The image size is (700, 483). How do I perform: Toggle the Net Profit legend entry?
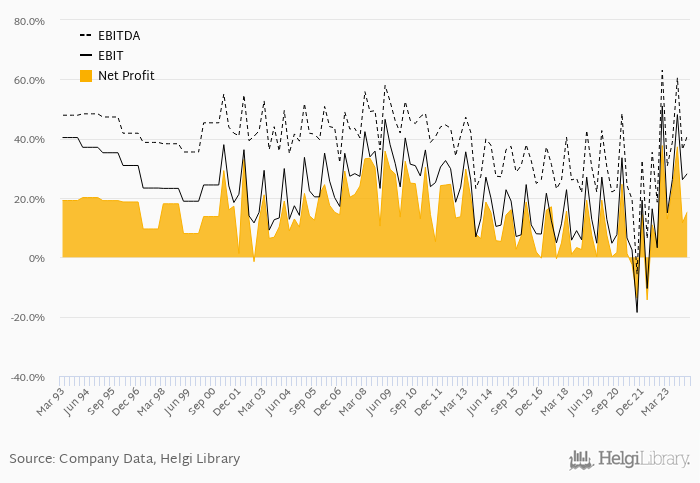(117, 76)
